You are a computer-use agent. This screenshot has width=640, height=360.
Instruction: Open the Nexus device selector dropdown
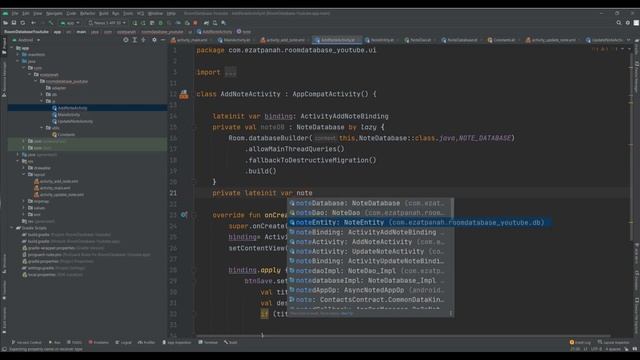coord(107,23)
